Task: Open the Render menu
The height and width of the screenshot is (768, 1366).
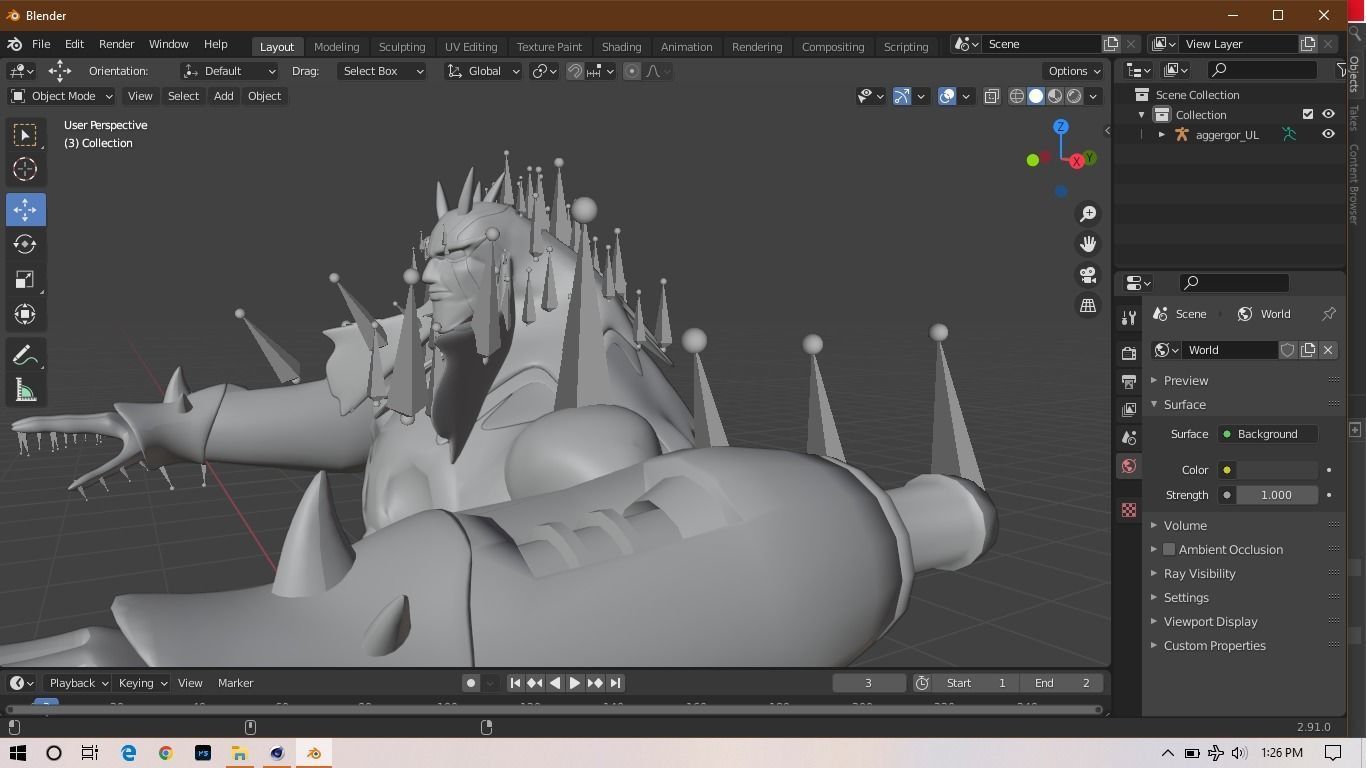Action: (x=116, y=44)
